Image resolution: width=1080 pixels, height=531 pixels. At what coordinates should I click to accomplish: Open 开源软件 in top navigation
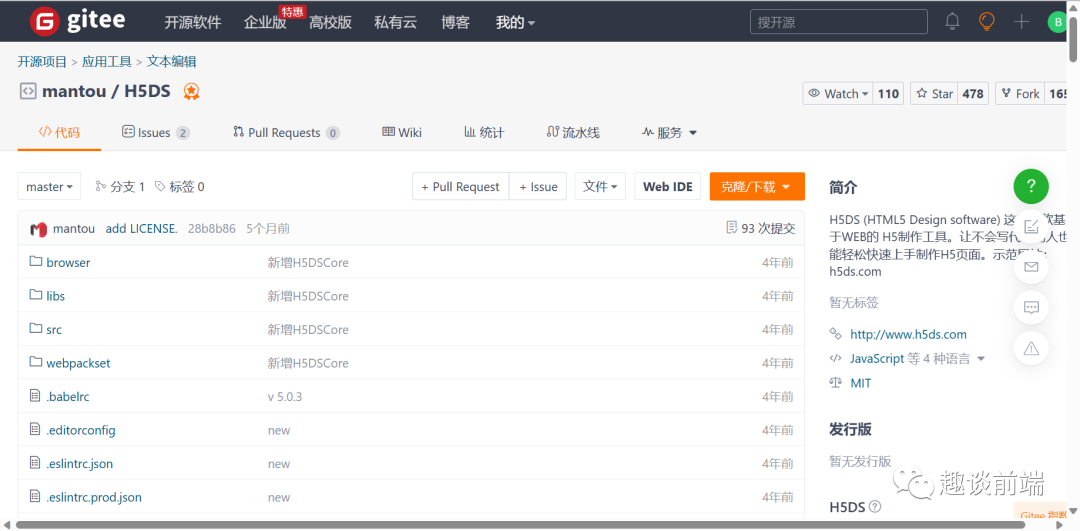click(x=193, y=22)
